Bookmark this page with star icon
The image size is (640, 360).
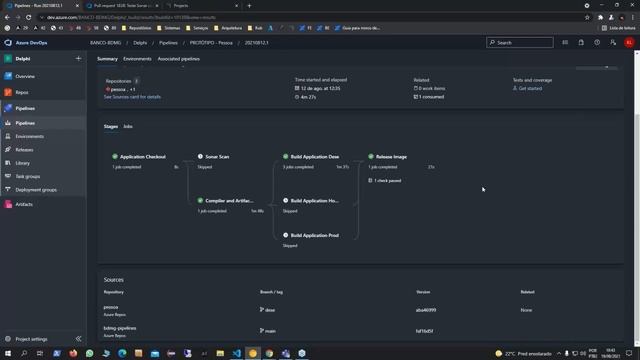pos(587,18)
